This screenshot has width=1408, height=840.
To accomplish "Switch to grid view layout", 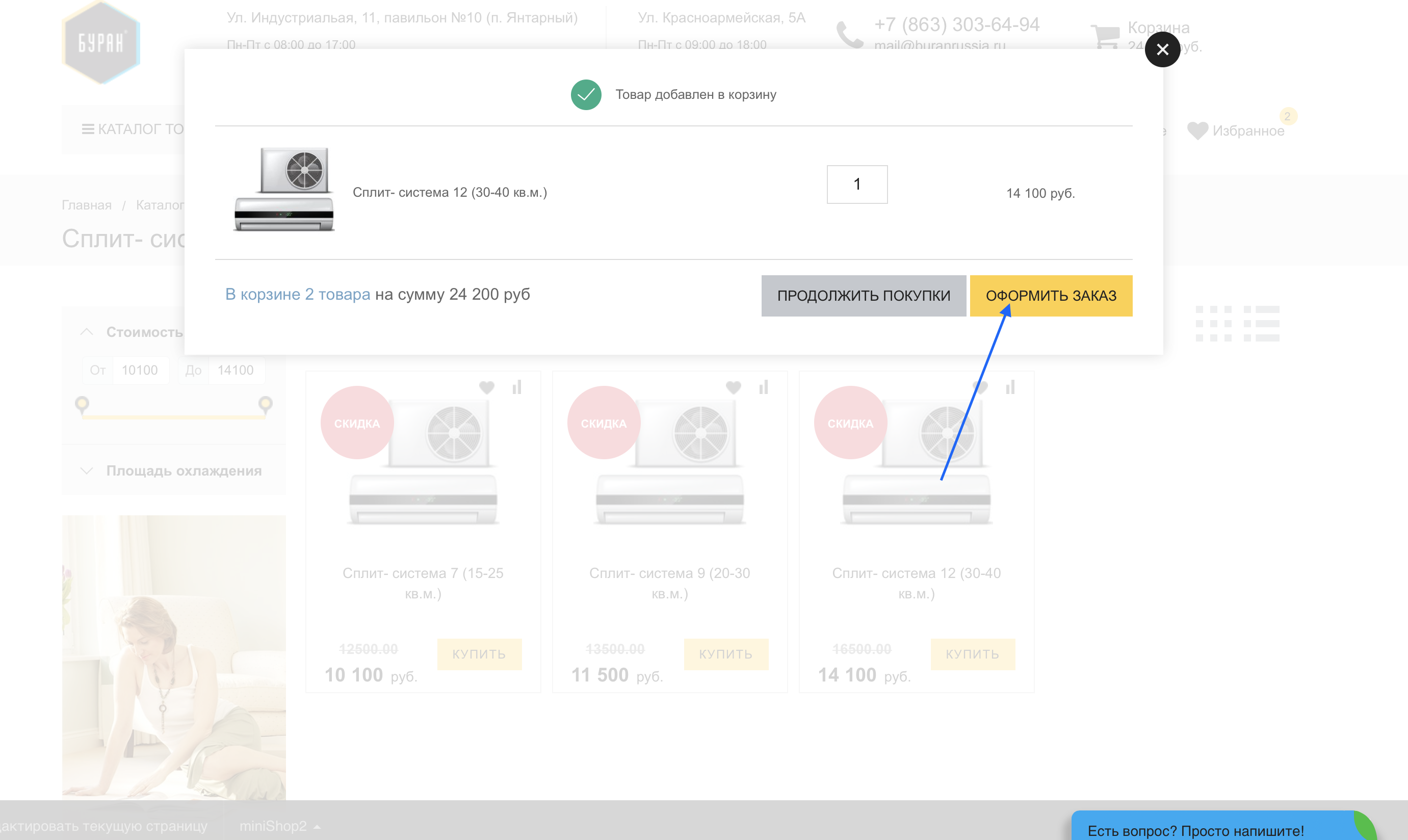I will click(1213, 324).
